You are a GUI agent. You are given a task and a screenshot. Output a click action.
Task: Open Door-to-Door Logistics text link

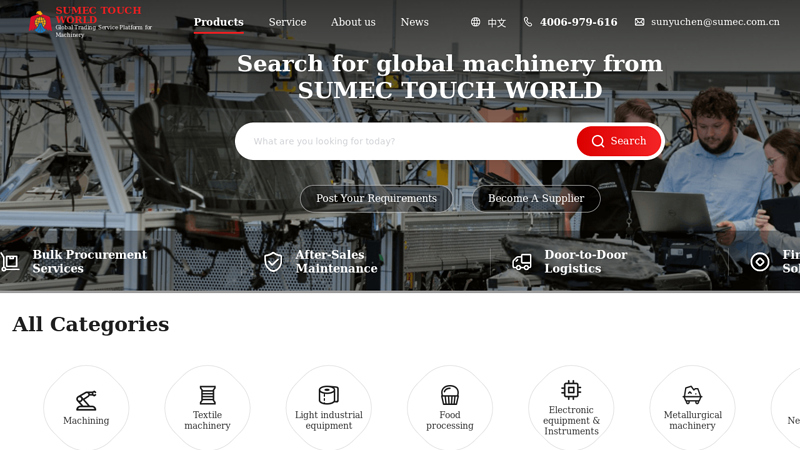tap(586, 262)
